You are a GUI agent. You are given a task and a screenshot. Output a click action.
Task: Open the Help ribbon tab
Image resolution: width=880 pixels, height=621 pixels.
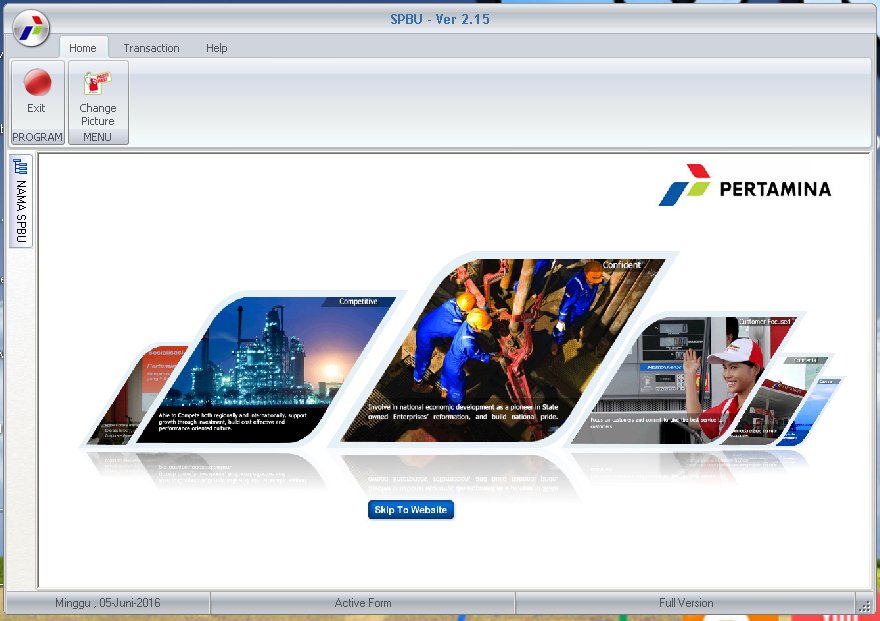pos(217,48)
